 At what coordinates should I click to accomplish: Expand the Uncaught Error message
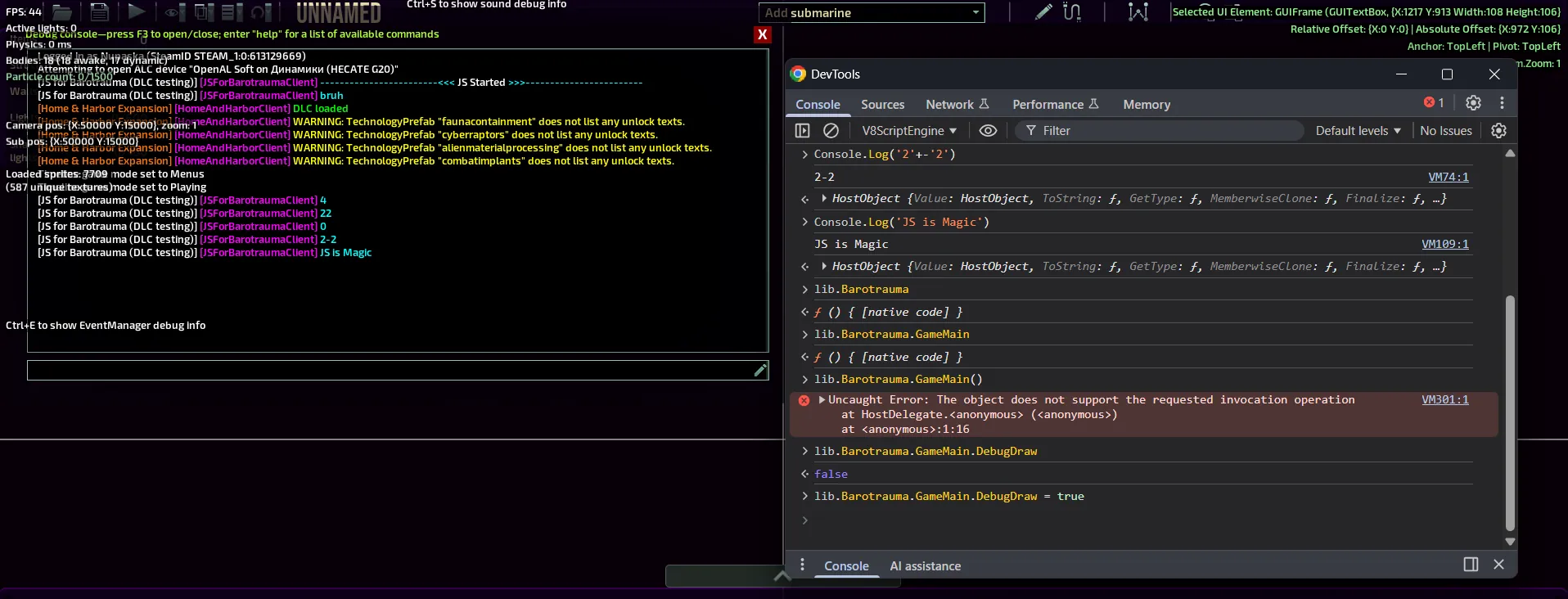click(x=822, y=400)
